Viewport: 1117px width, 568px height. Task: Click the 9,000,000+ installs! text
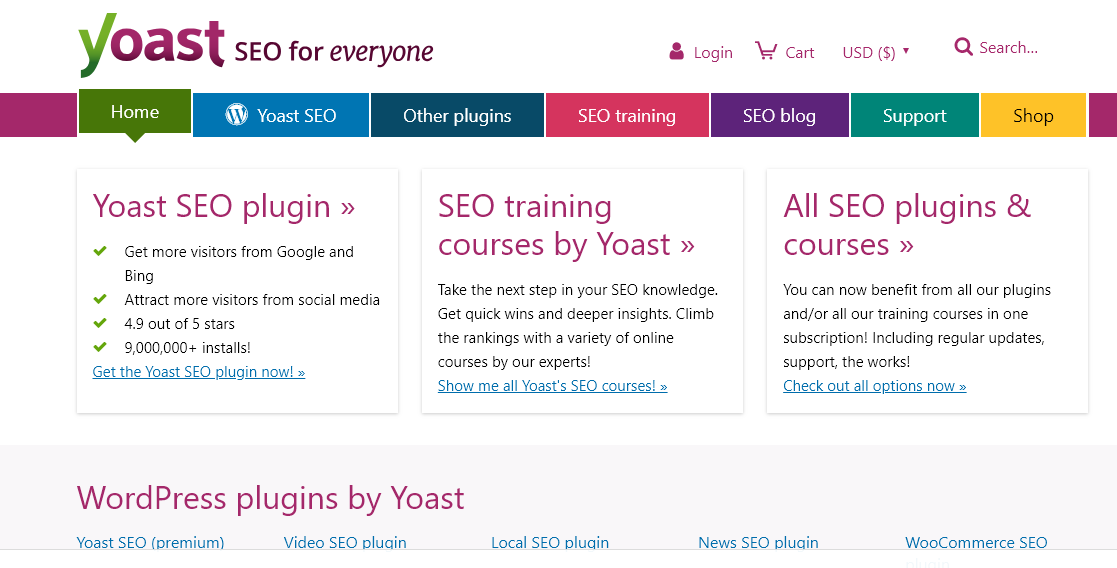tap(187, 348)
